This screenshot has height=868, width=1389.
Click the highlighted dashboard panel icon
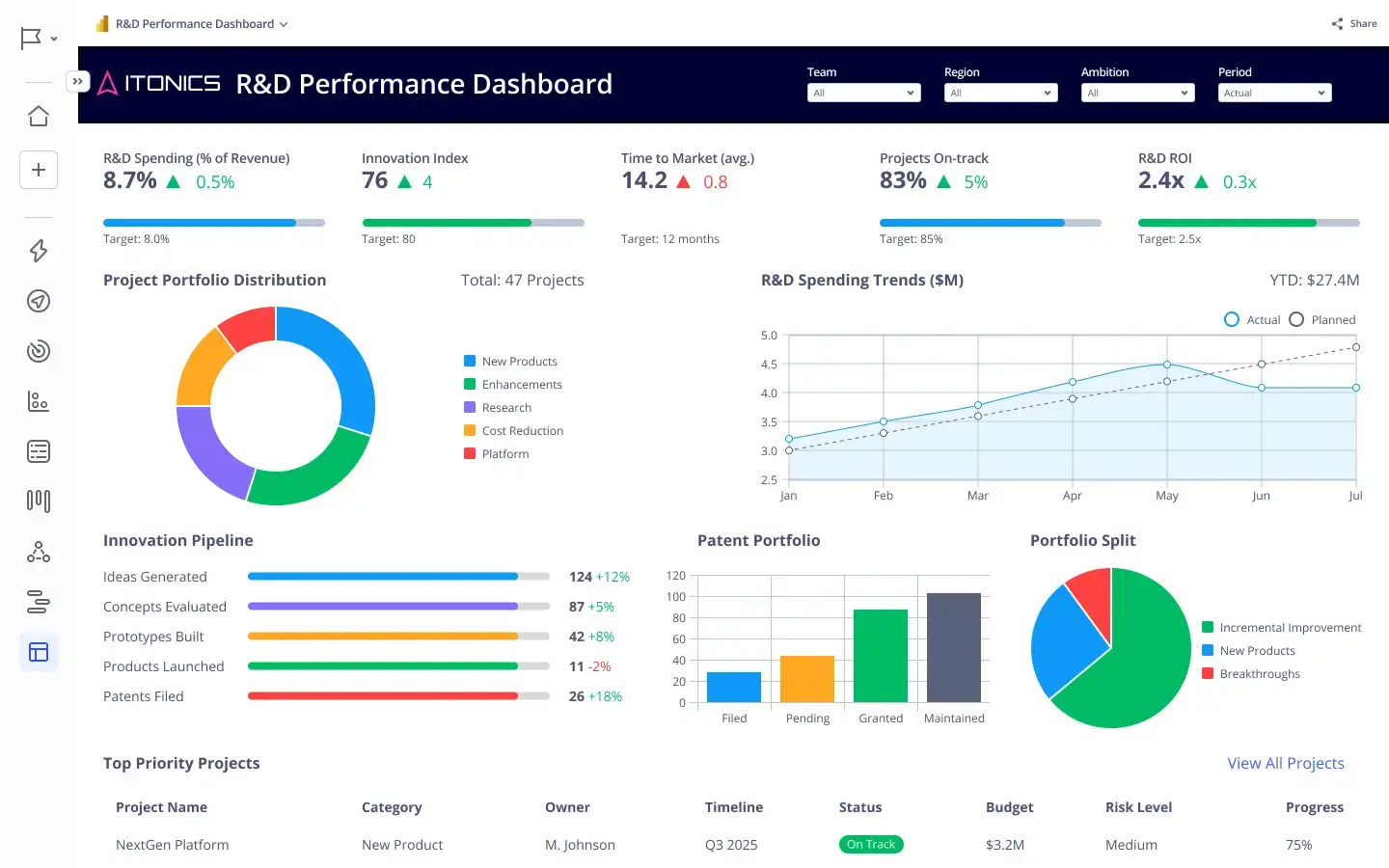pyautogui.click(x=39, y=652)
